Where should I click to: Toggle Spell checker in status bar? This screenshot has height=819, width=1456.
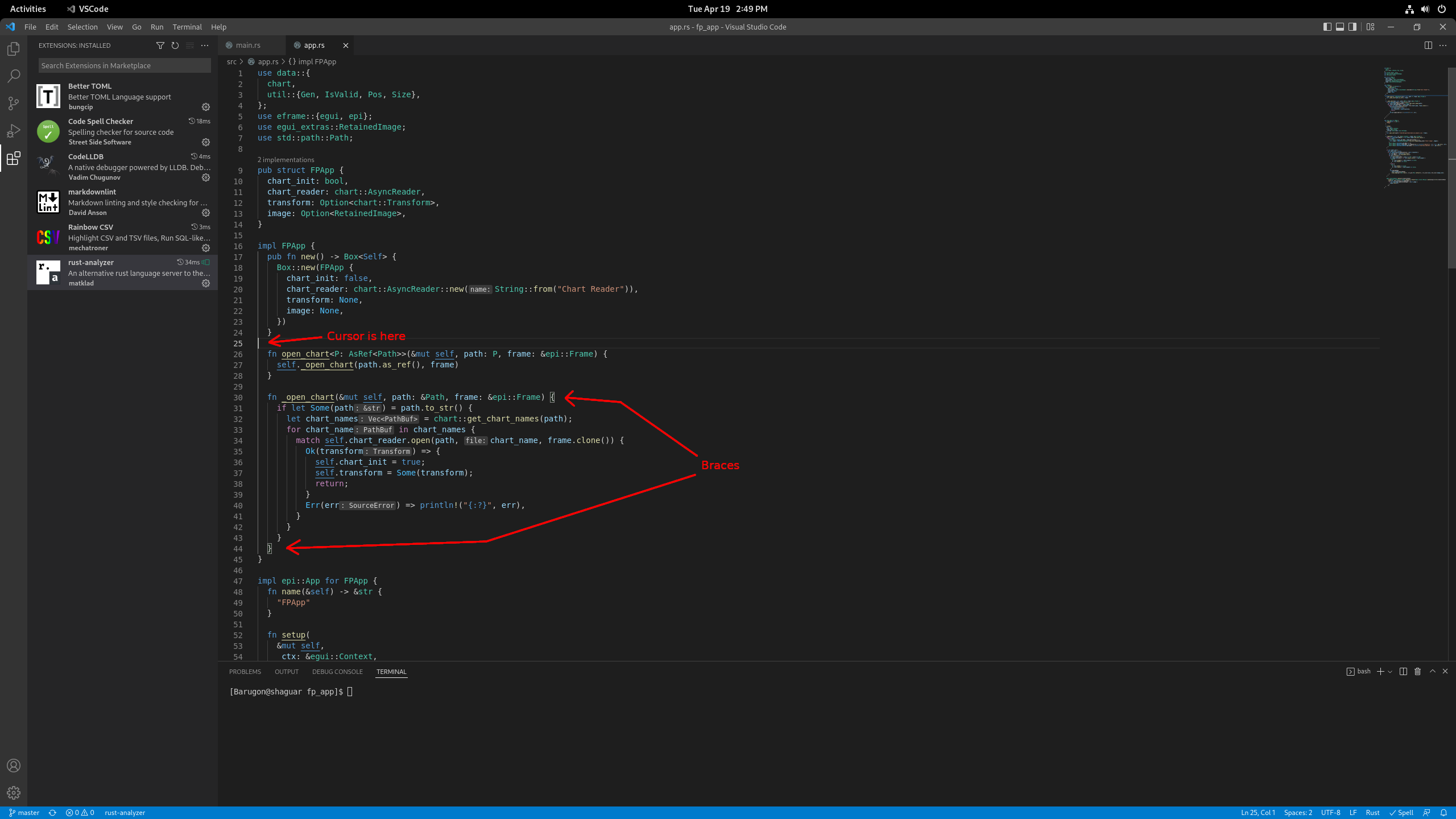[x=1401, y=813]
